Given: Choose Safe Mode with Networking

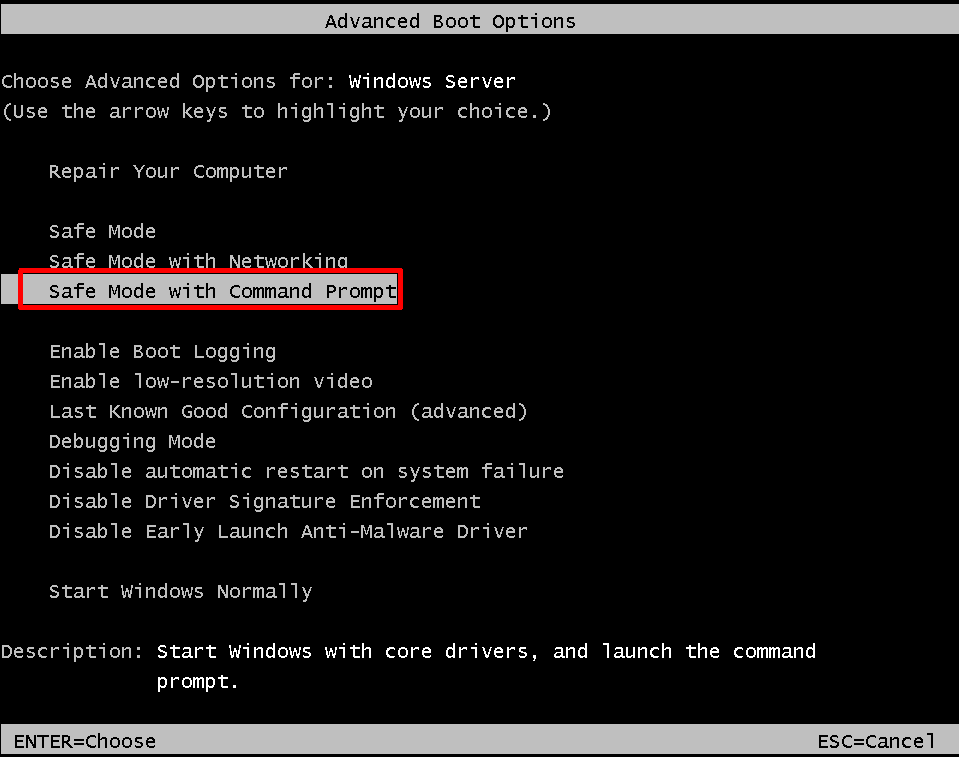Looking at the screenshot, I should (x=198, y=261).
